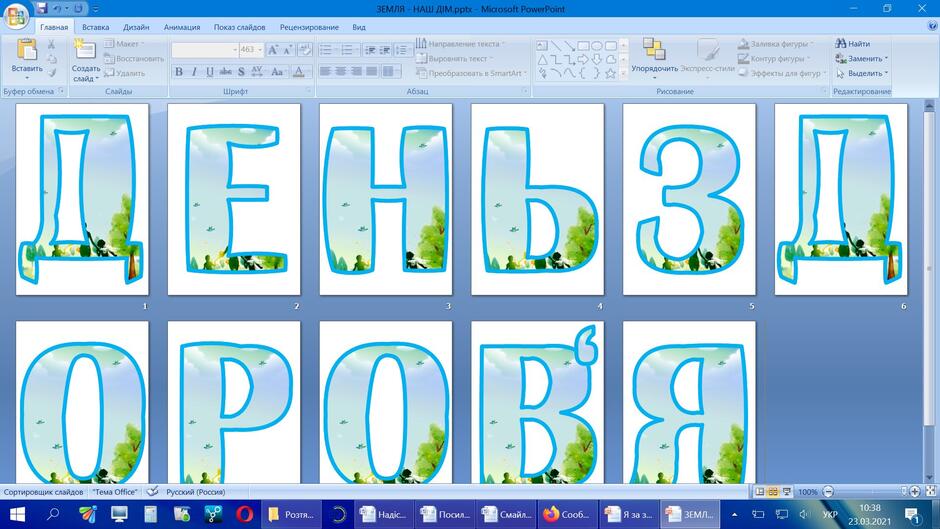Click the Выделить select button

(x=862, y=73)
